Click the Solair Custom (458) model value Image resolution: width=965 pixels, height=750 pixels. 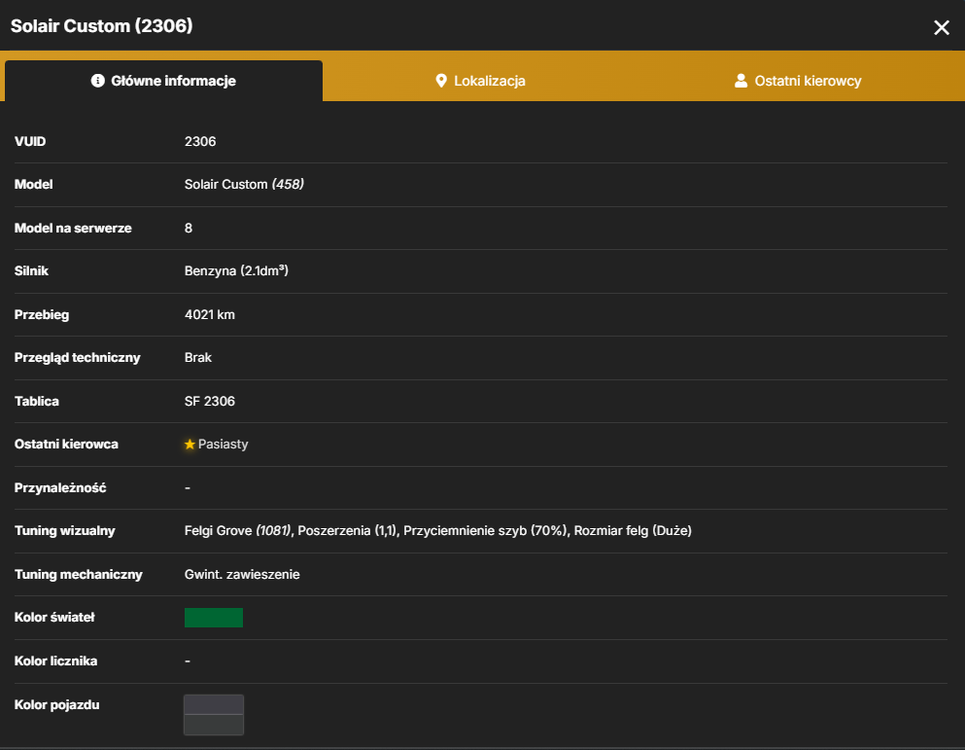(244, 185)
